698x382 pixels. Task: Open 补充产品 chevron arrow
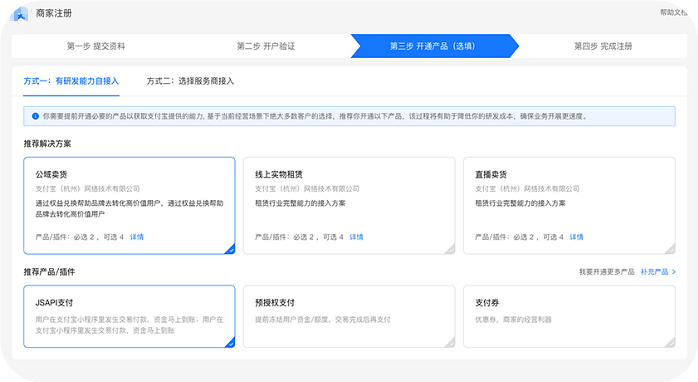(x=674, y=272)
